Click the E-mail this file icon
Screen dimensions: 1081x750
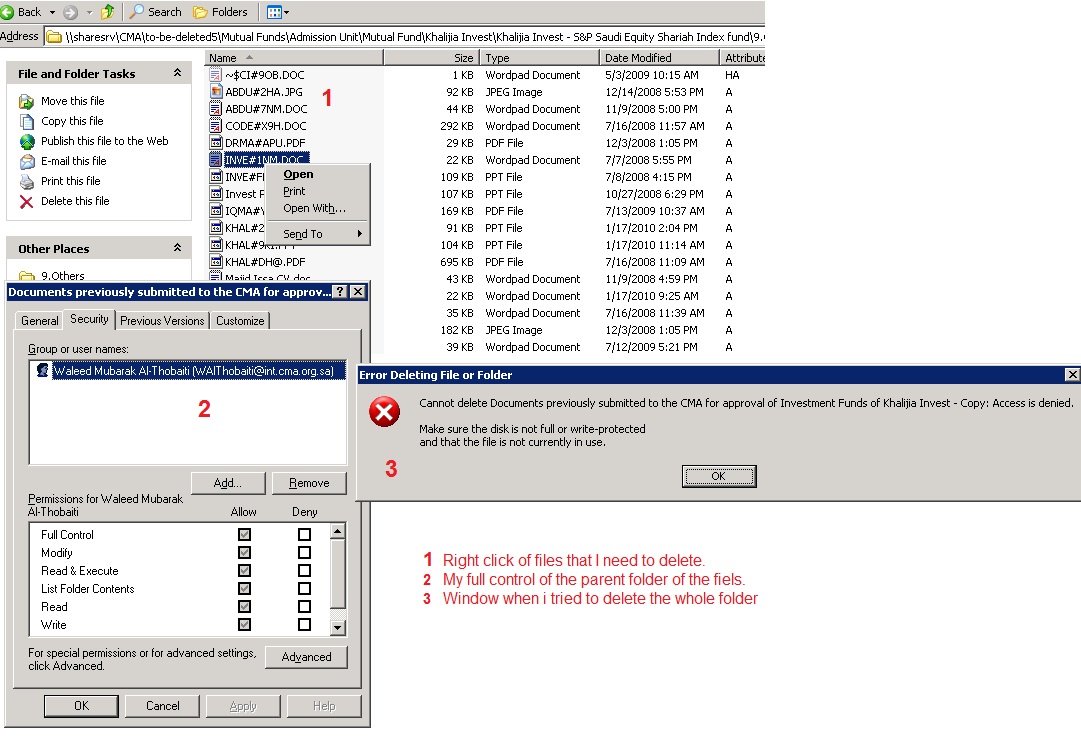pyautogui.click(x=26, y=161)
